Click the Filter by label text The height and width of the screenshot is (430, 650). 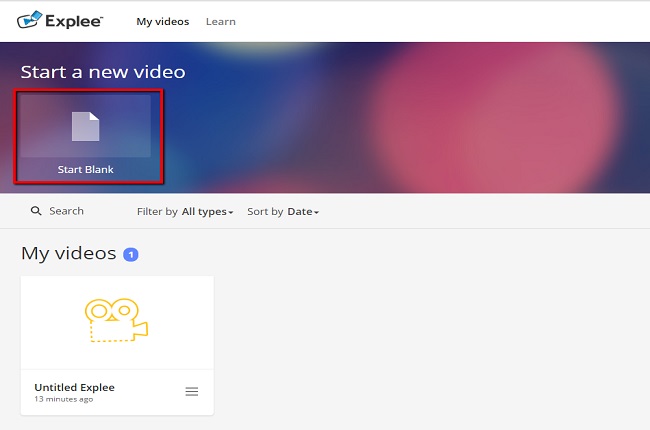157,212
